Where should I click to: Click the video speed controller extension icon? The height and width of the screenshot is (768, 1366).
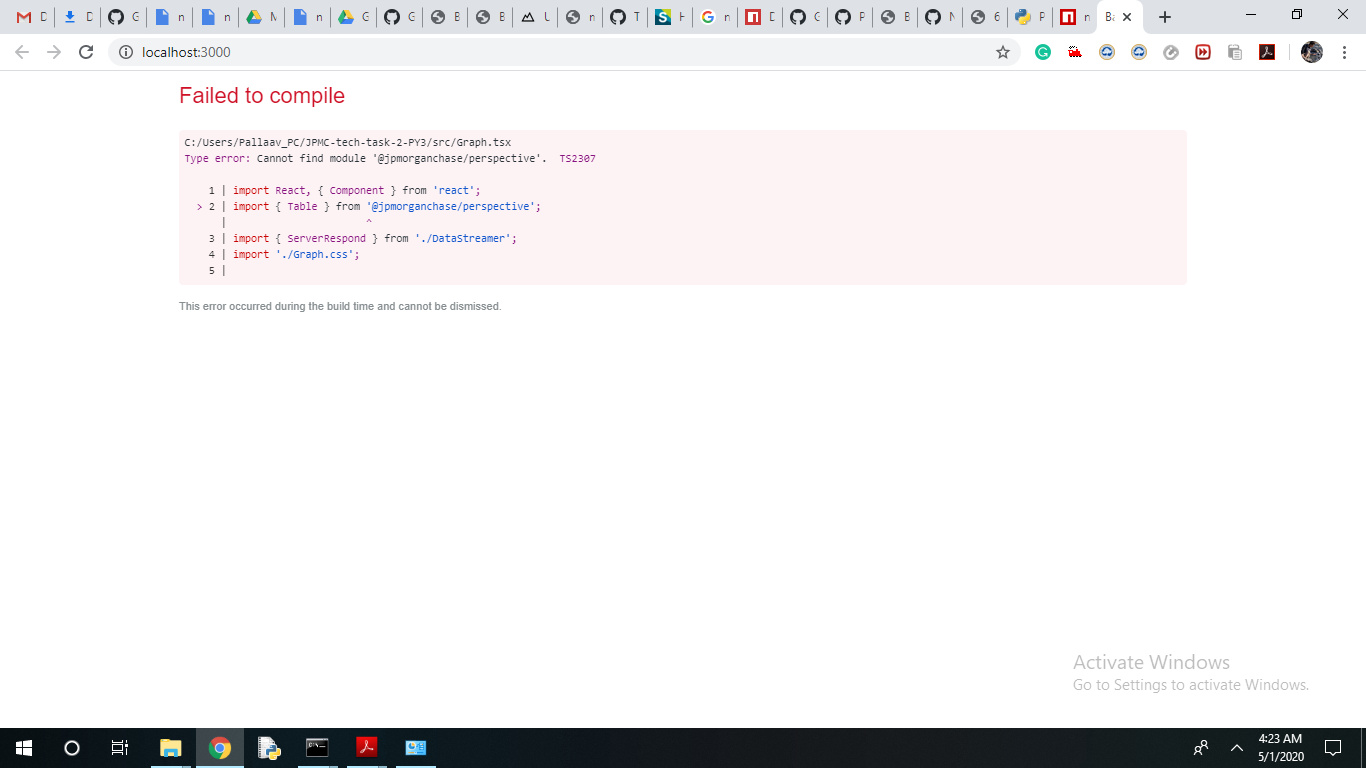1202,52
